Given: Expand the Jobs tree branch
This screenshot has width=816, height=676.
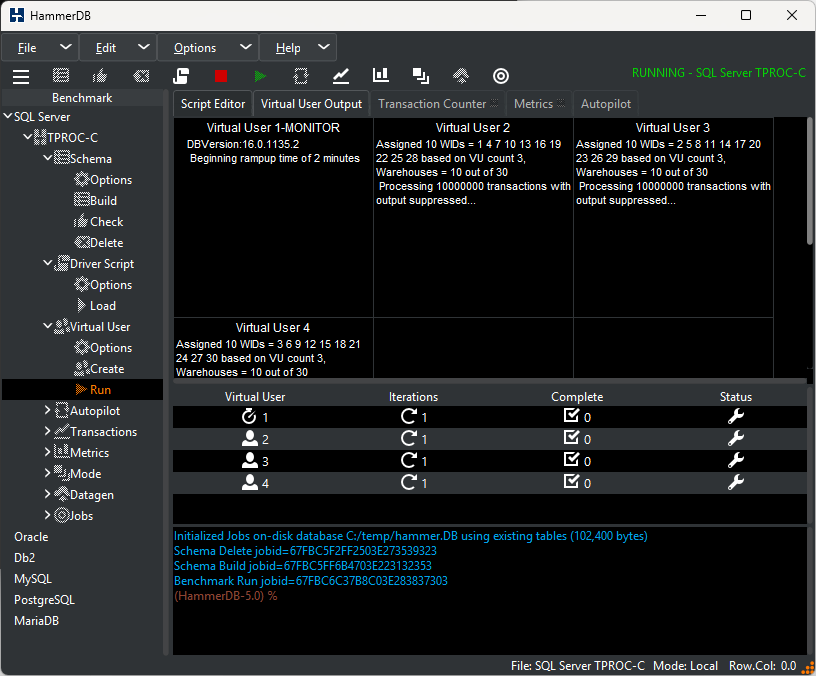Looking at the screenshot, I should (x=48, y=515).
